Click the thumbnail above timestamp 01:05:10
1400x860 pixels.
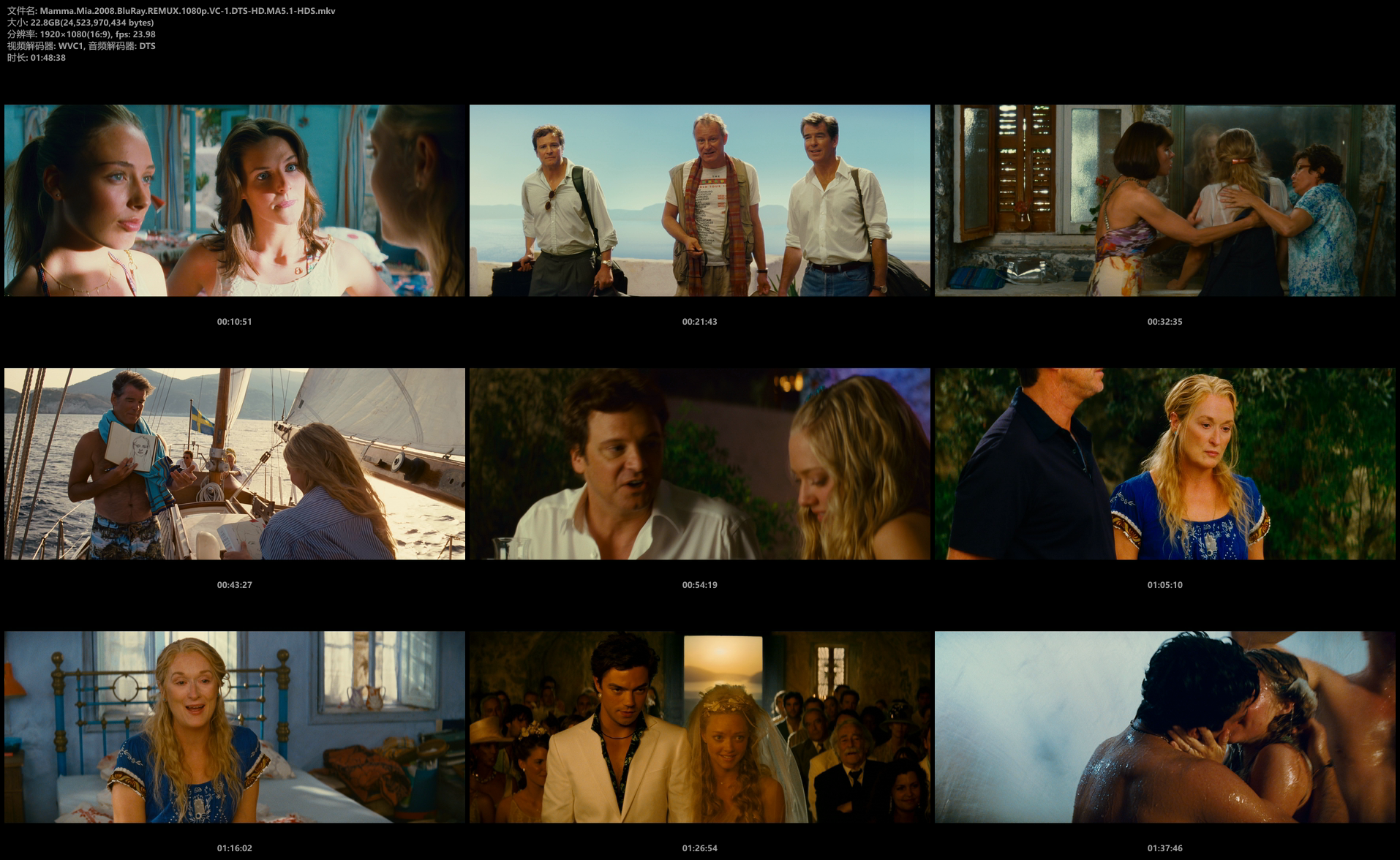(1164, 464)
